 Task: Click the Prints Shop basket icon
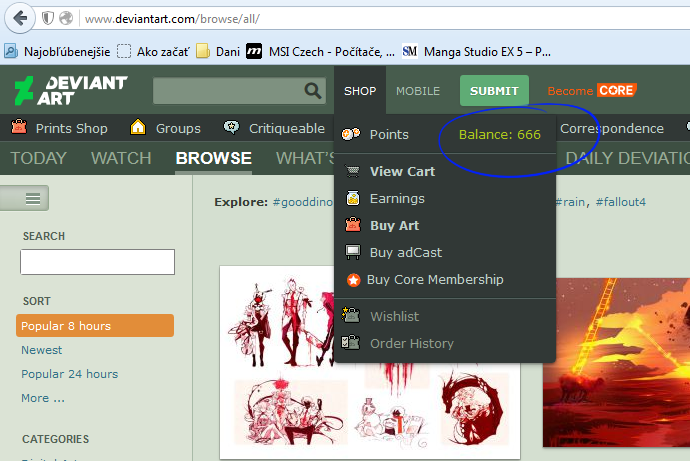pyautogui.click(x=19, y=127)
